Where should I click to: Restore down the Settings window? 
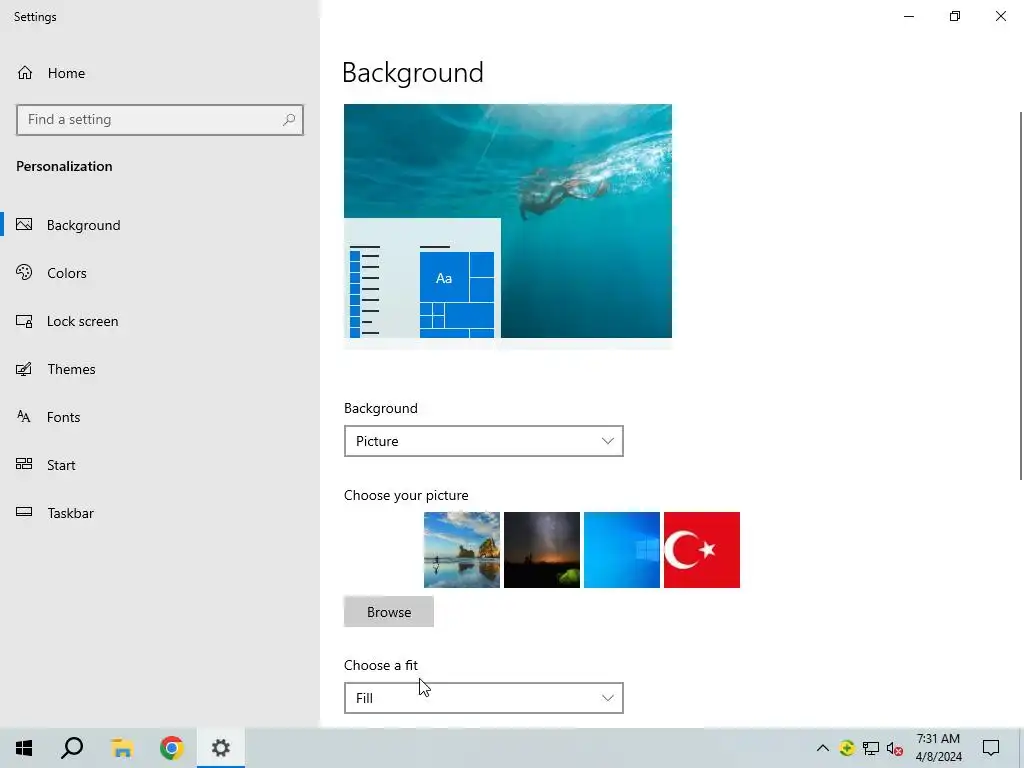[955, 16]
